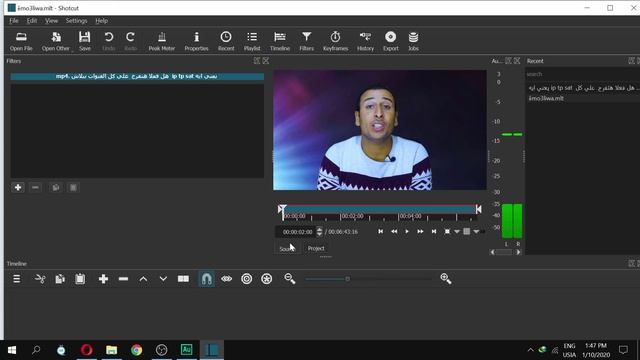The width and height of the screenshot is (640, 360).
Task: Open the Help menu
Action: [102, 21]
